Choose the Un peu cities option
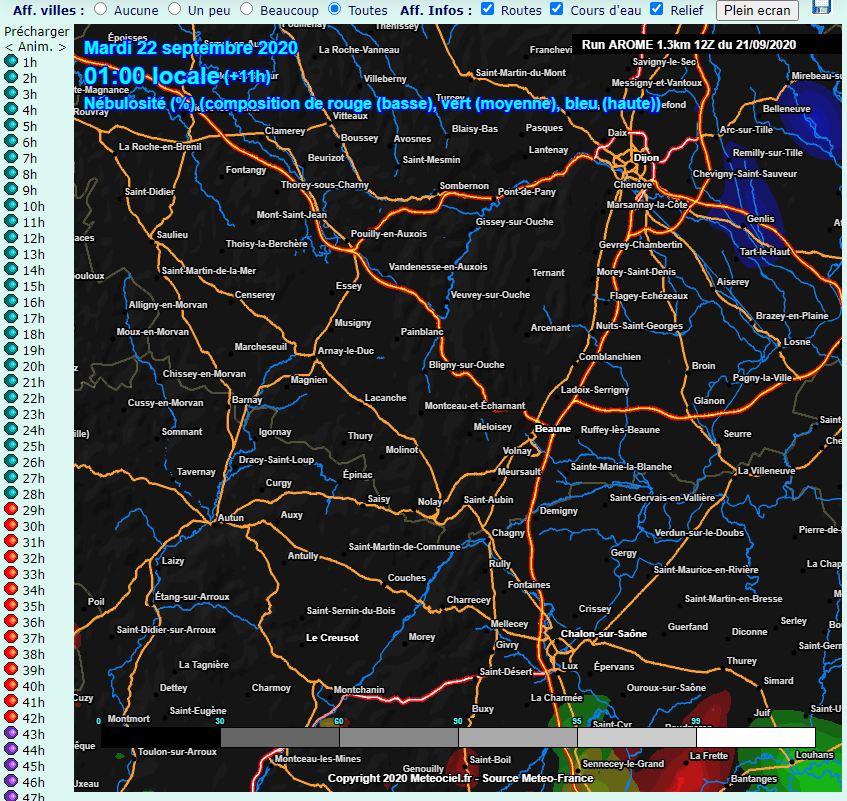Screen dimensions: 847x801 point(175,9)
